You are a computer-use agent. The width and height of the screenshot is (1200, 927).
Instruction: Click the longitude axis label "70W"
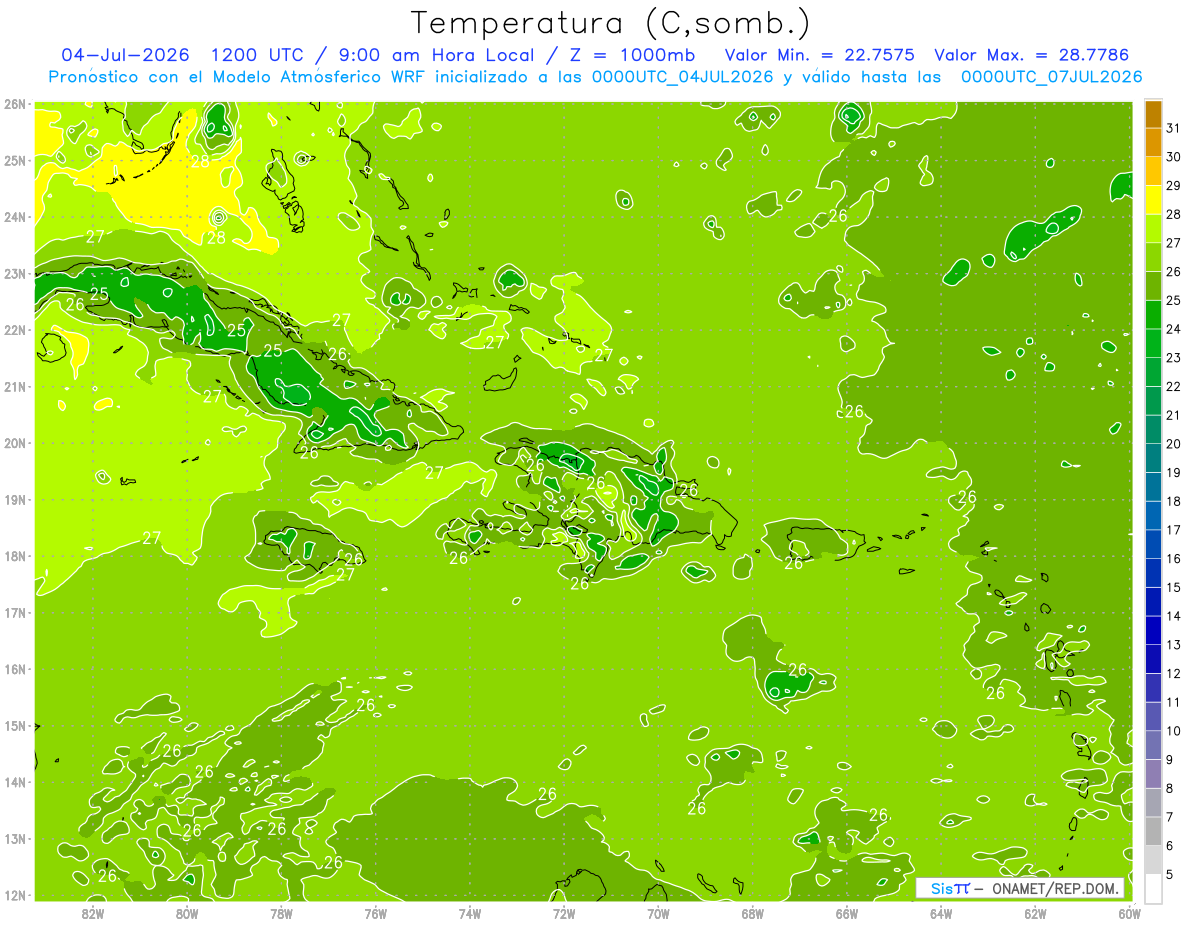coord(658,912)
